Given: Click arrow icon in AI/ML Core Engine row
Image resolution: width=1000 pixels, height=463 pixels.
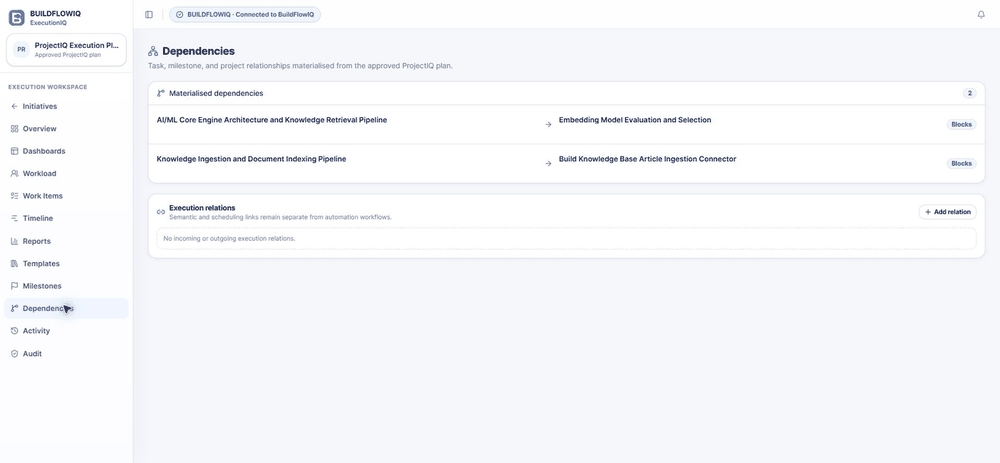Looking at the screenshot, I should (x=548, y=124).
